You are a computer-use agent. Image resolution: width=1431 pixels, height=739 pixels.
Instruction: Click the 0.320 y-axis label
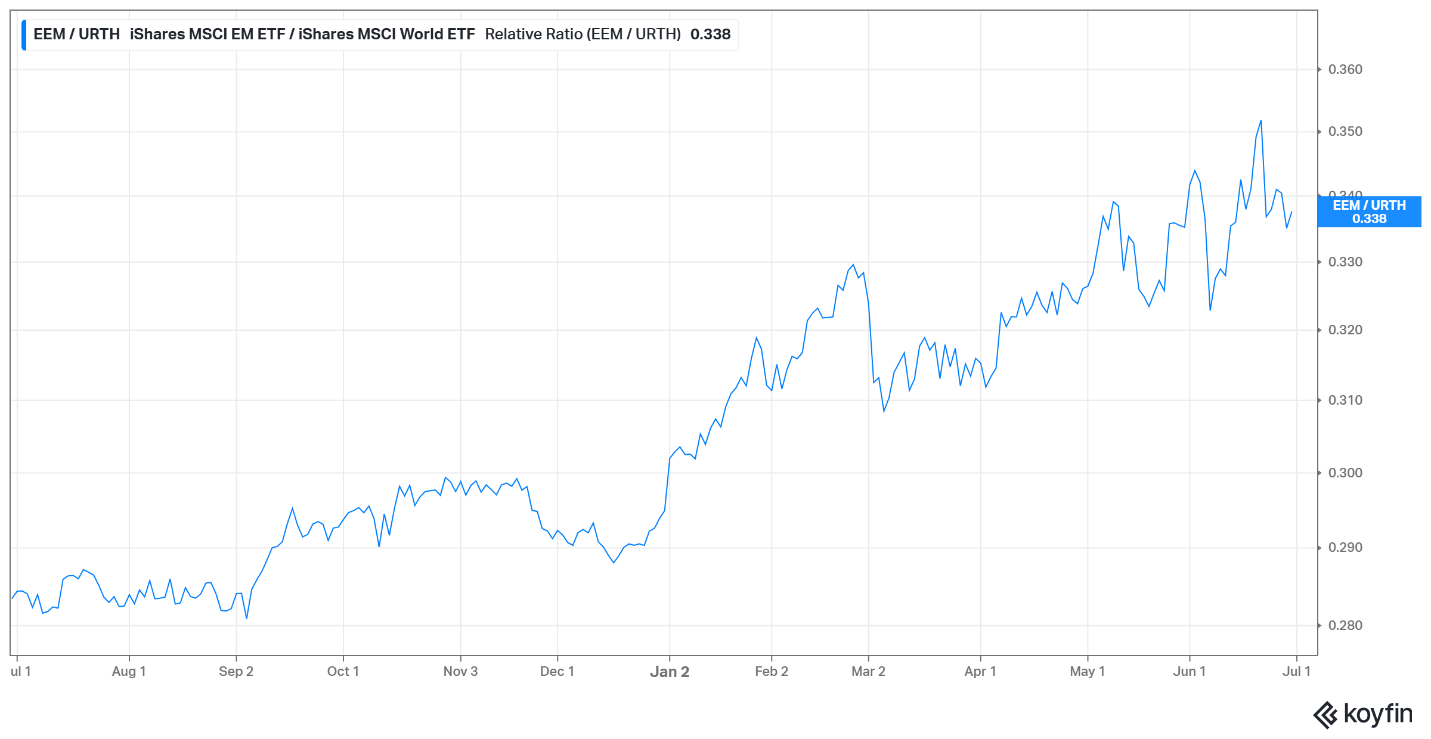click(x=1344, y=330)
